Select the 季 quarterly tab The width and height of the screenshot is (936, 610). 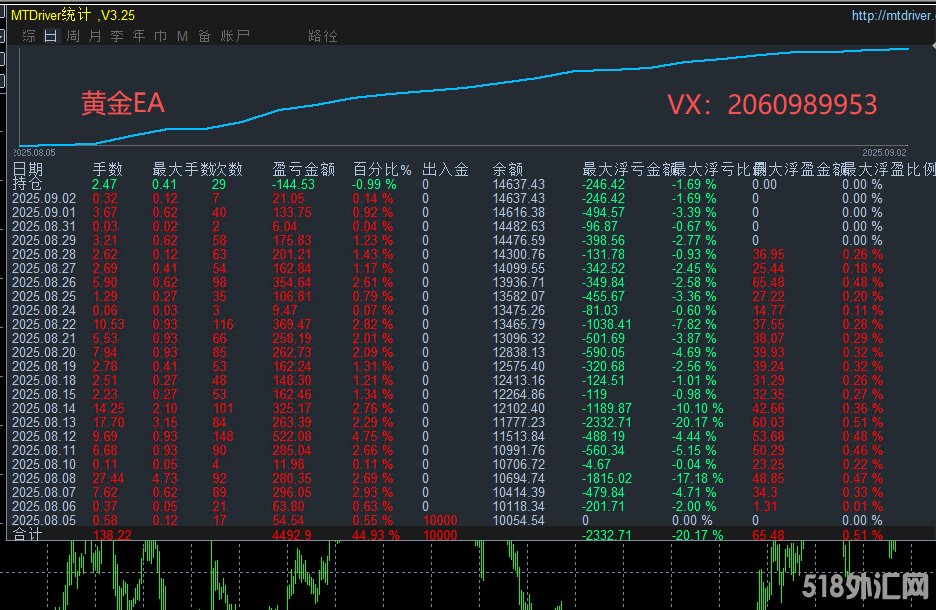pos(117,36)
